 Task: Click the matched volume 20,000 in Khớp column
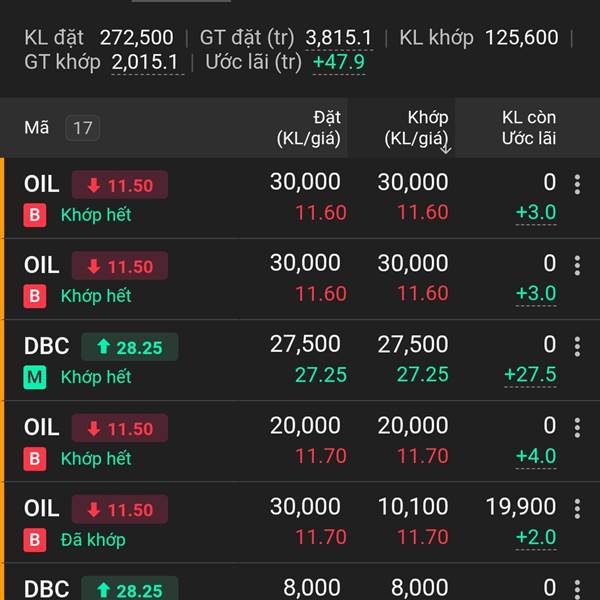[x=413, y=425]
